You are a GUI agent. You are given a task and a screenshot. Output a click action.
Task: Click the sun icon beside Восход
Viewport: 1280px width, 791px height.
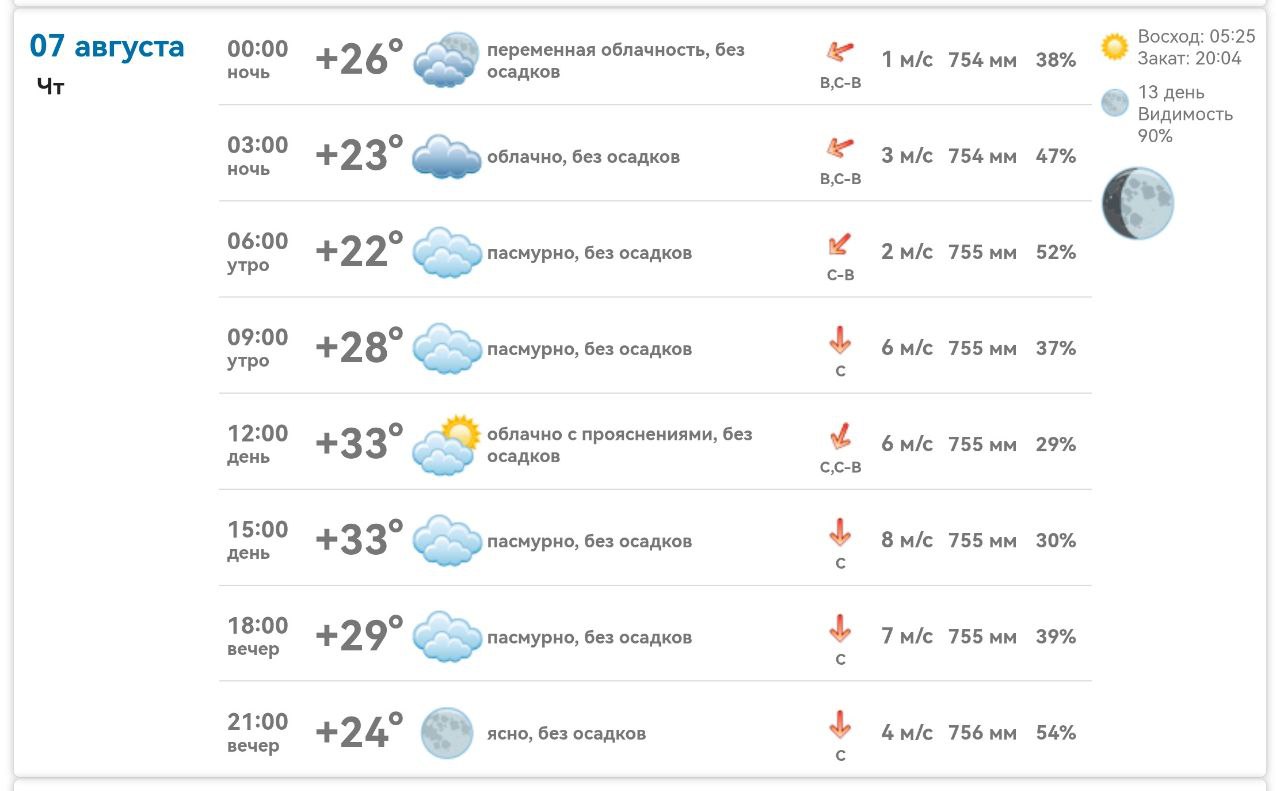[1114, 47]
